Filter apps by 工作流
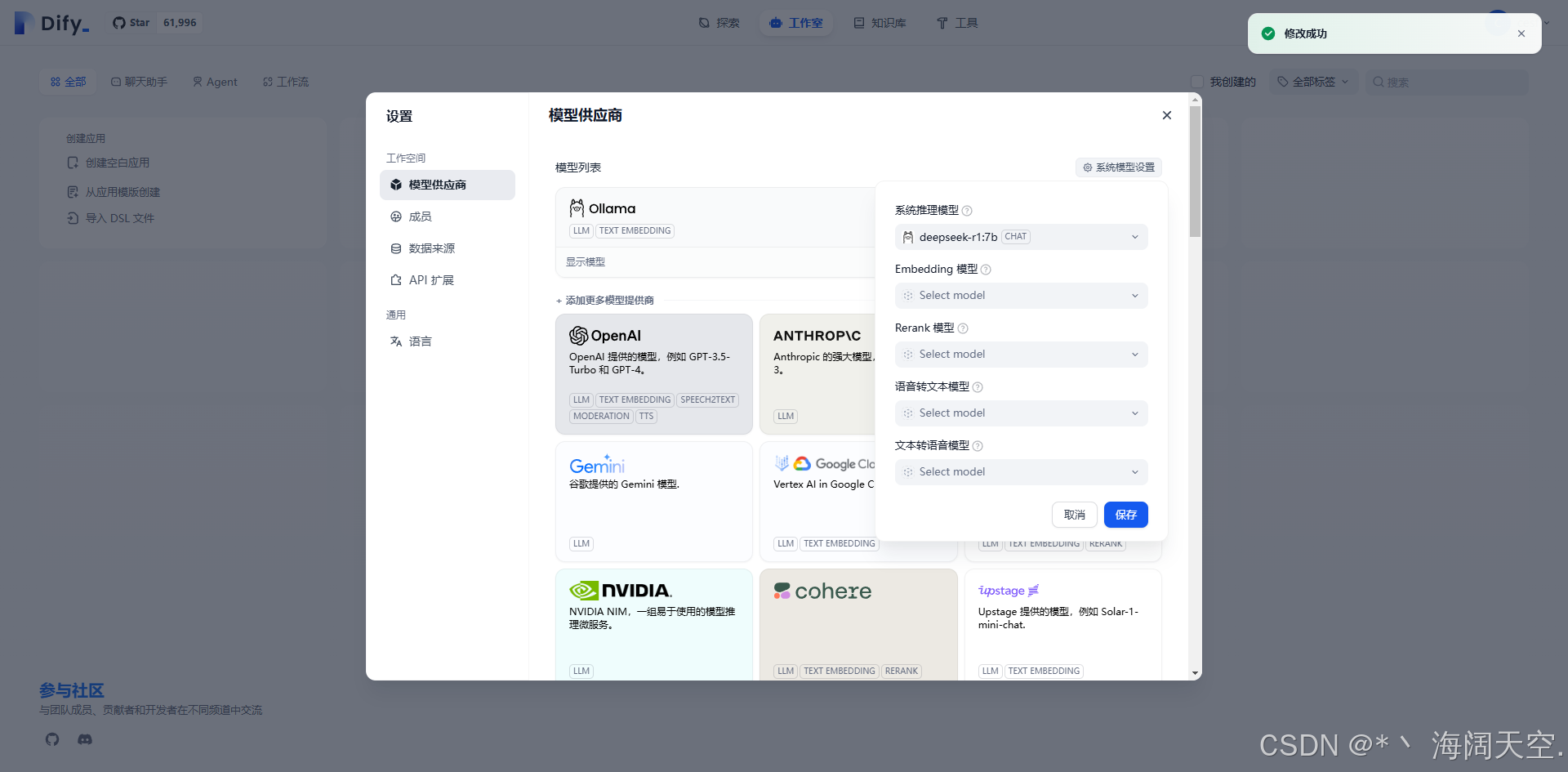The image size is (1568, 772). coord(286,82)
